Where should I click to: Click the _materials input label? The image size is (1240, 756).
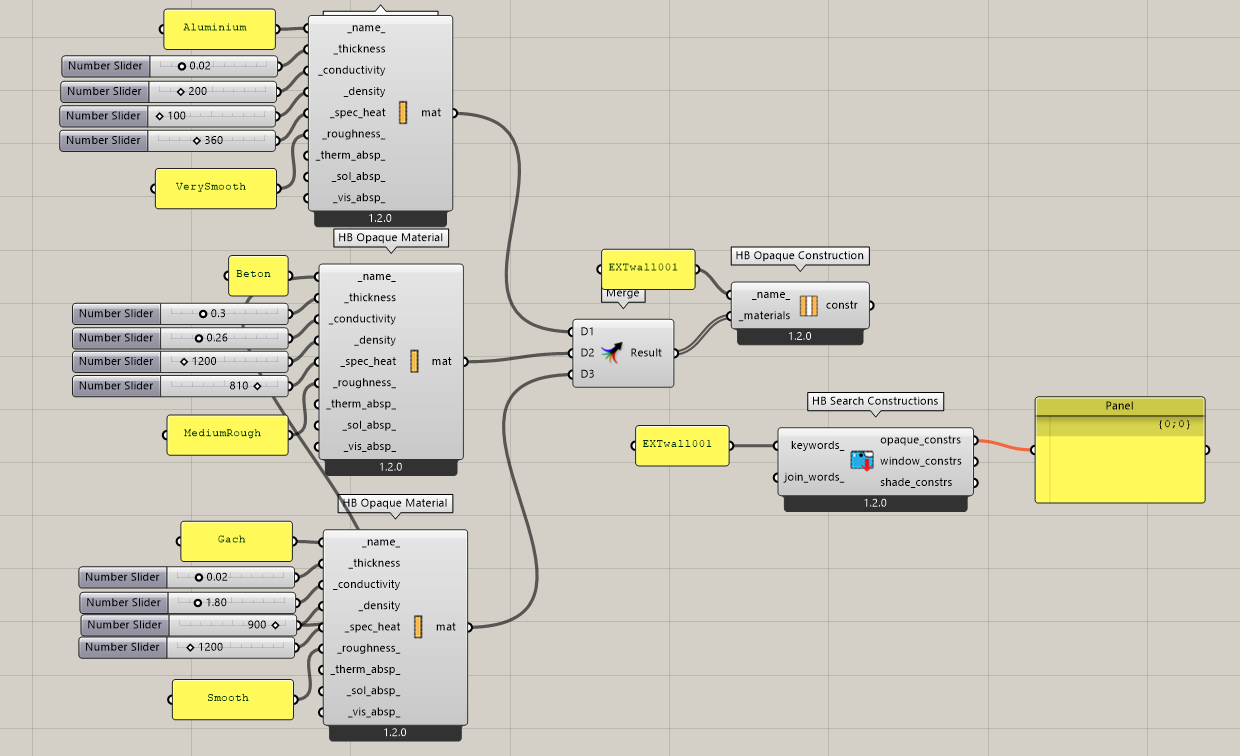(x=765, y=316)
